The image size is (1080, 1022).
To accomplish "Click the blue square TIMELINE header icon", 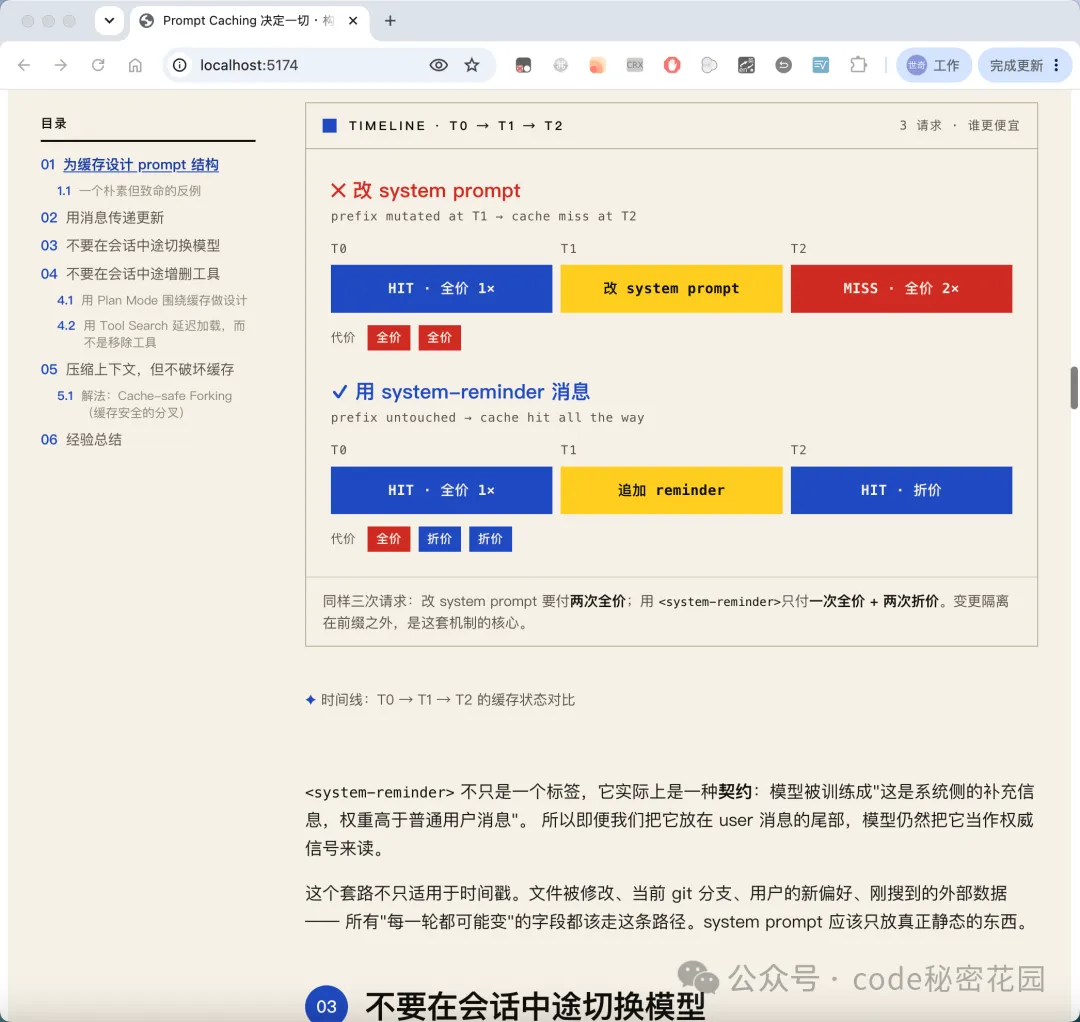I will [330, 125].
